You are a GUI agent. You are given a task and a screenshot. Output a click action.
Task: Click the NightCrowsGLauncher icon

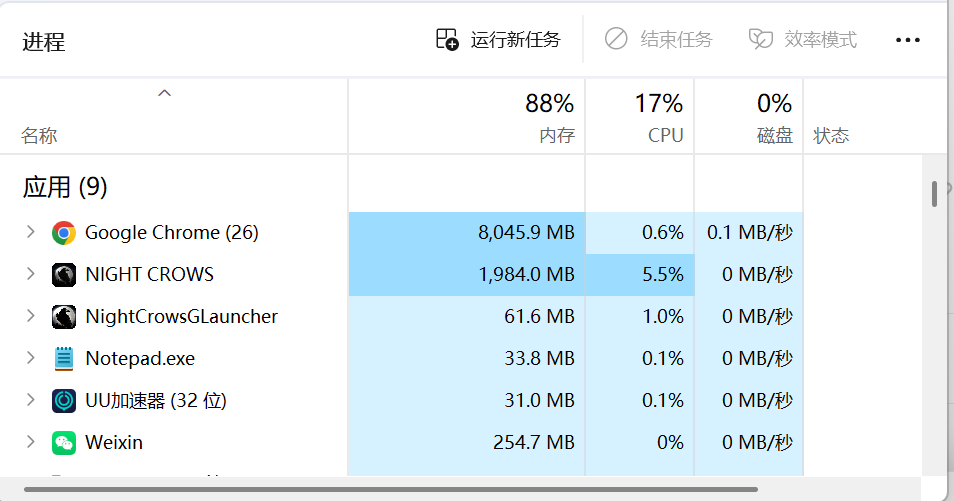click(x=64, y=317)
